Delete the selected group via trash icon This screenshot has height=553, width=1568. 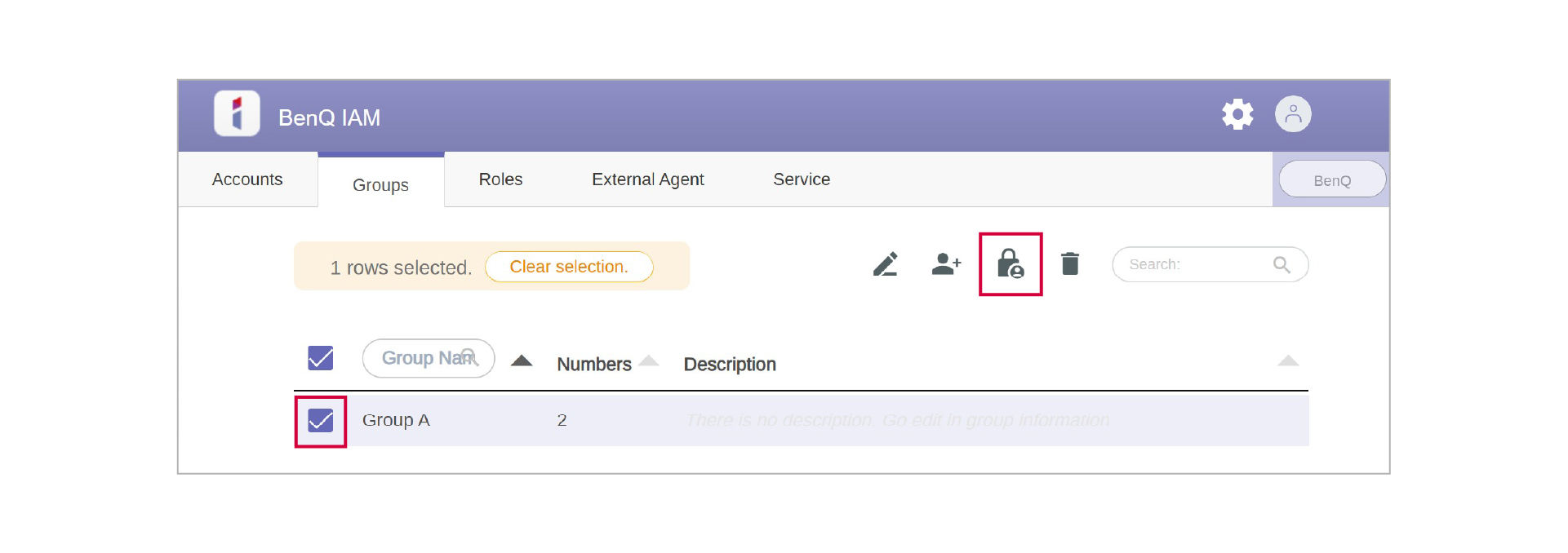point(1070,264)
